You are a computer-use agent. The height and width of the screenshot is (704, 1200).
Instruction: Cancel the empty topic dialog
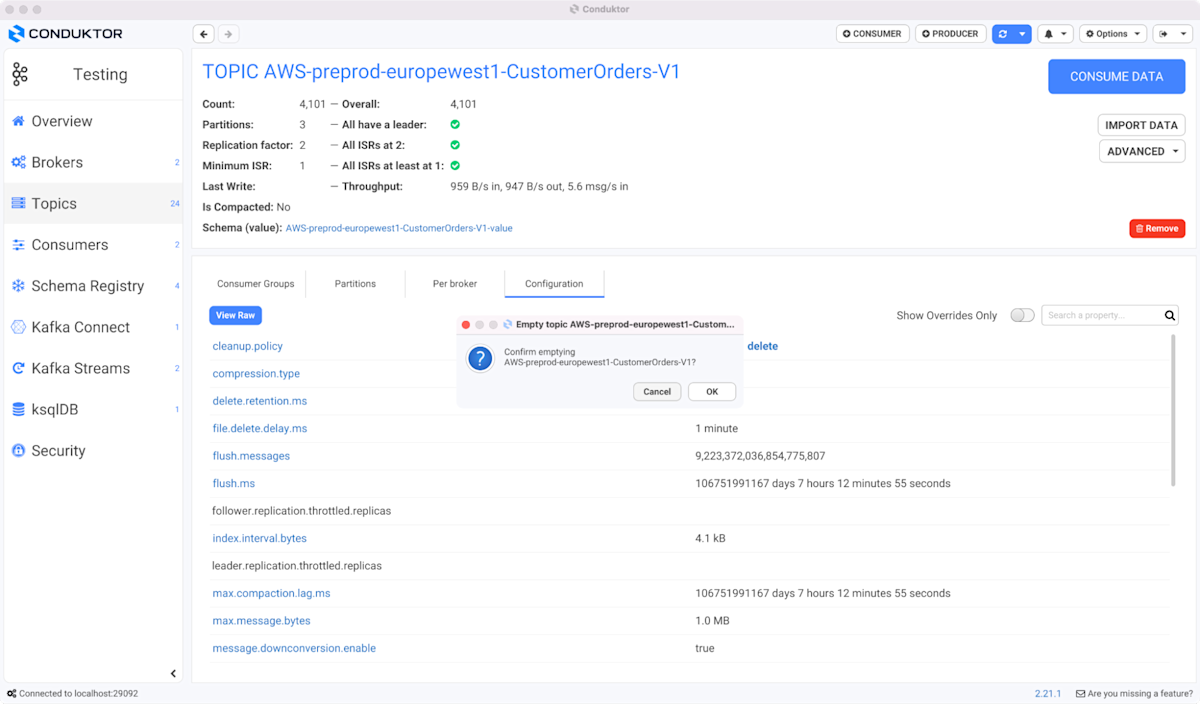coord(657,391)
